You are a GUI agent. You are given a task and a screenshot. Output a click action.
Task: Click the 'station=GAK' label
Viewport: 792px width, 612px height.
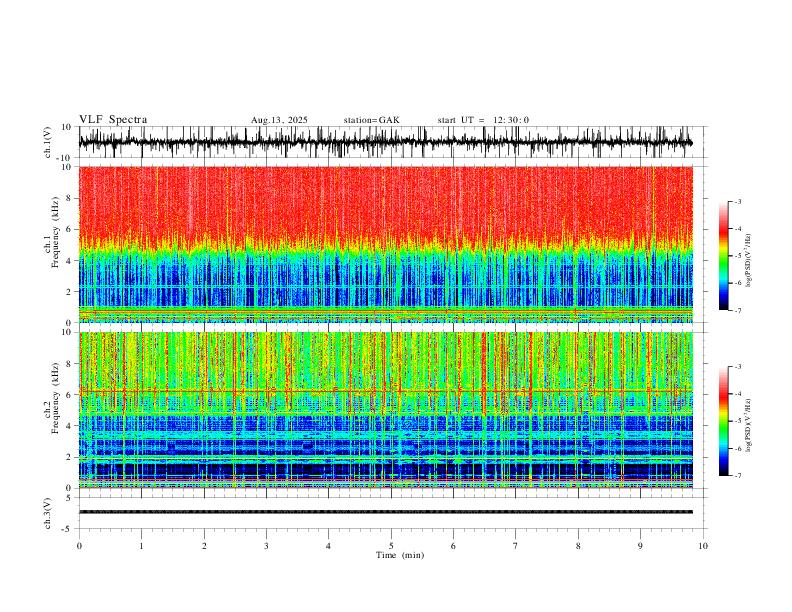click(372, 120)
